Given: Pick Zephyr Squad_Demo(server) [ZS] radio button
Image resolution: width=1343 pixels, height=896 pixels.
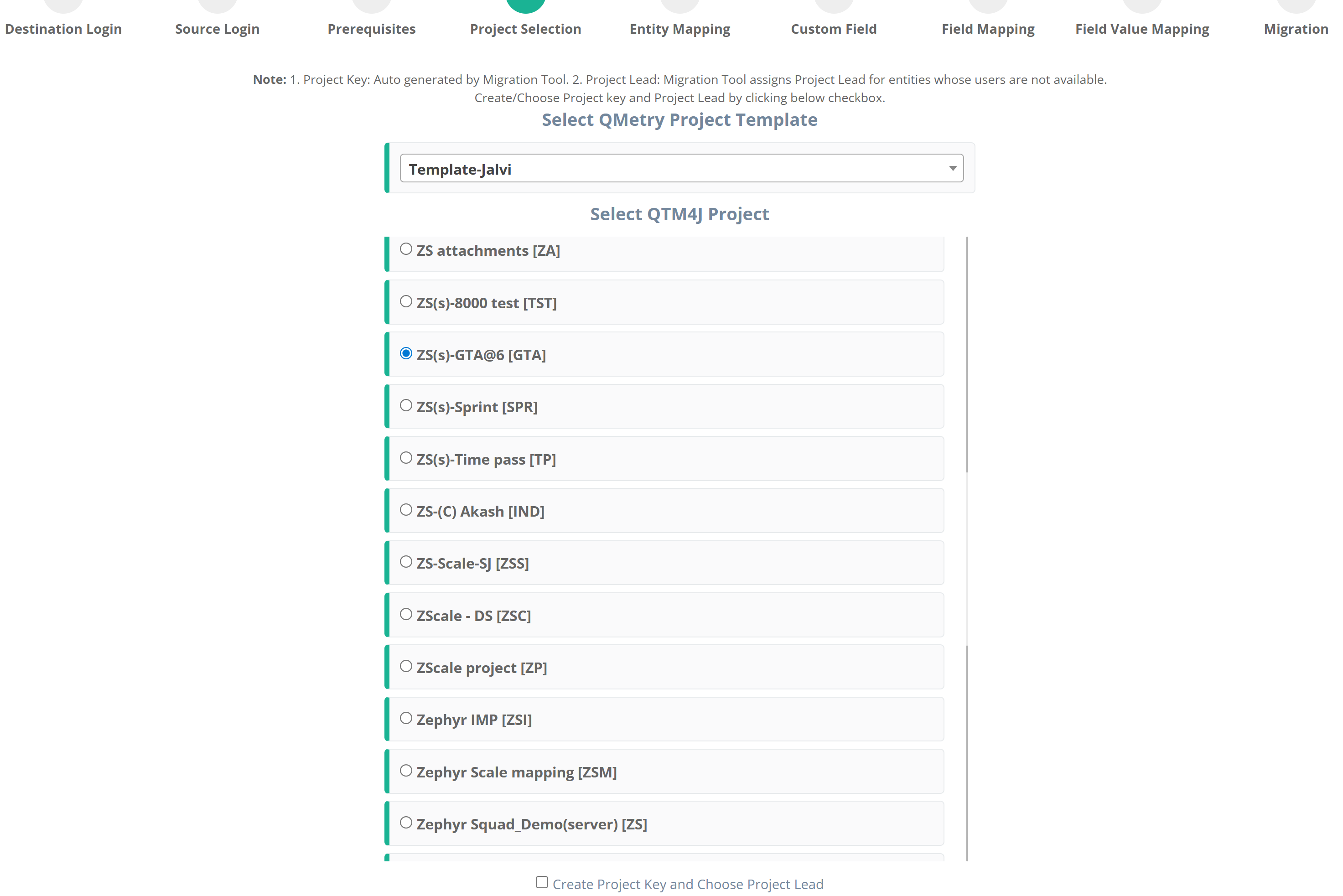Looking at the screenshot, I should 406,823.
